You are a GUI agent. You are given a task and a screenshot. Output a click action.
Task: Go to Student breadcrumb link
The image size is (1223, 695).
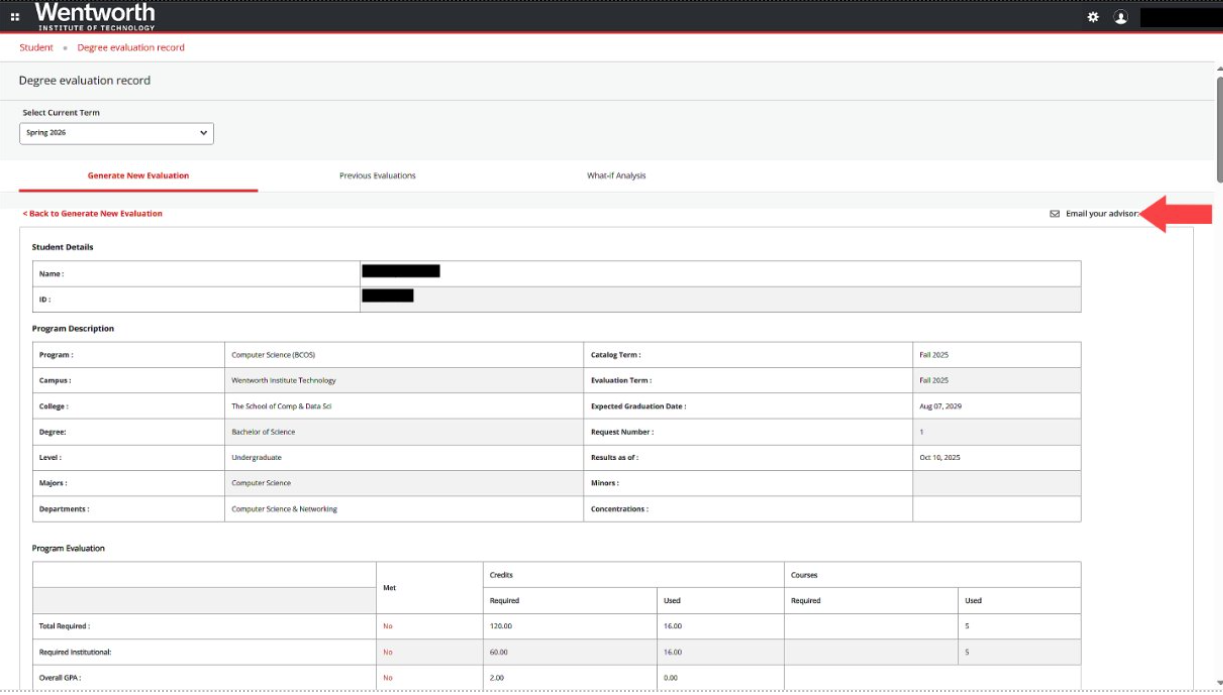[36, 48]
